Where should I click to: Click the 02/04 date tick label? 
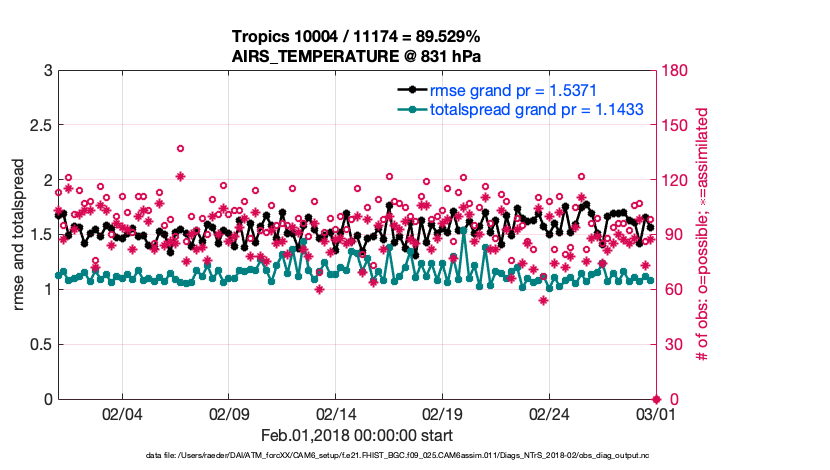[x=122, y=413]
